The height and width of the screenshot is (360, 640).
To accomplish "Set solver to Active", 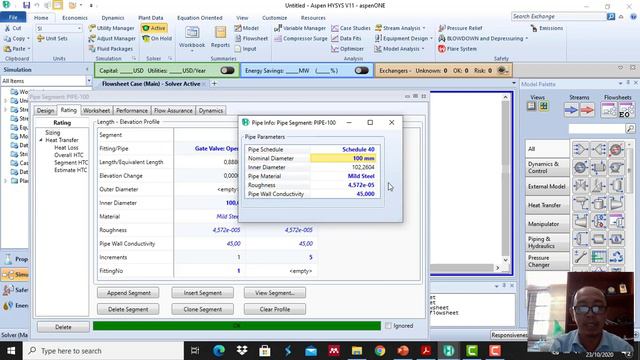I will (x=153, y=28).
